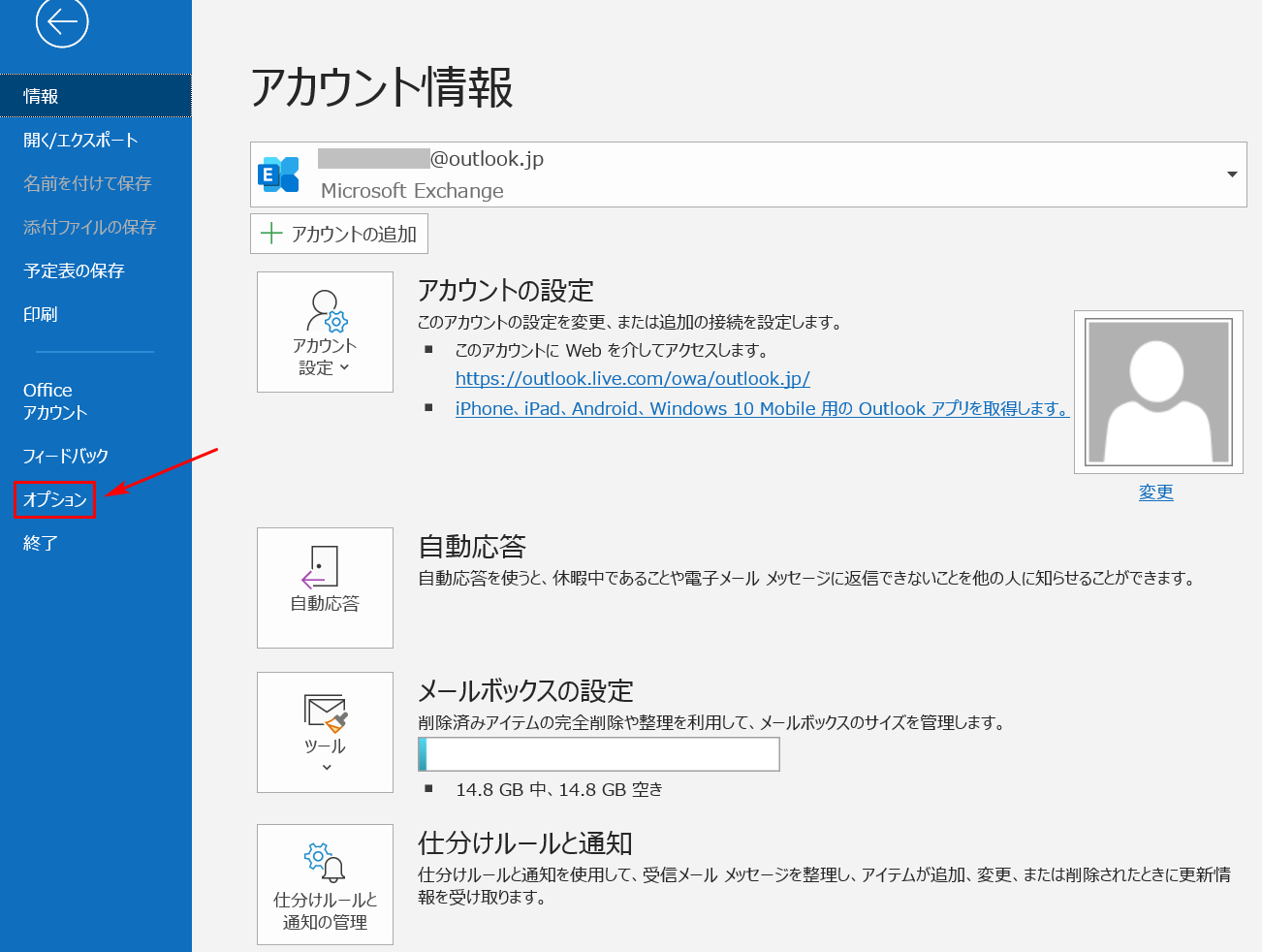This screenshot has width=1262, height=952.
Task: Click the 自動応答 section heading
Action: point(472,546)
